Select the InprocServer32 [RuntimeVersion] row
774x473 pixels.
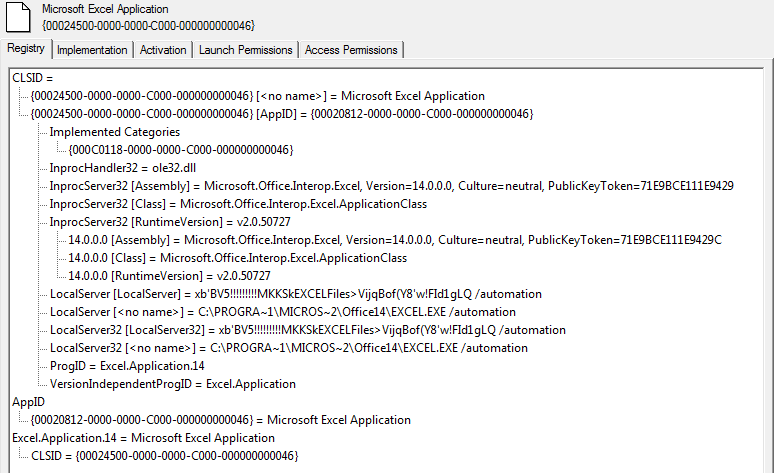click(x=170, y=222)
